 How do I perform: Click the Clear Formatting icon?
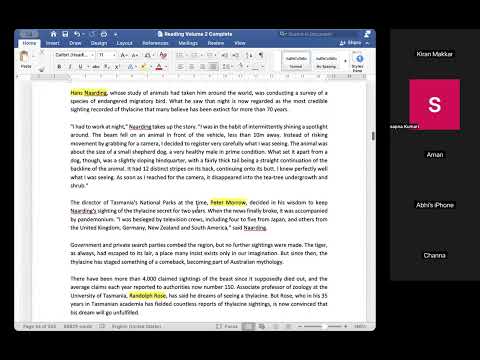click(163, 55)
